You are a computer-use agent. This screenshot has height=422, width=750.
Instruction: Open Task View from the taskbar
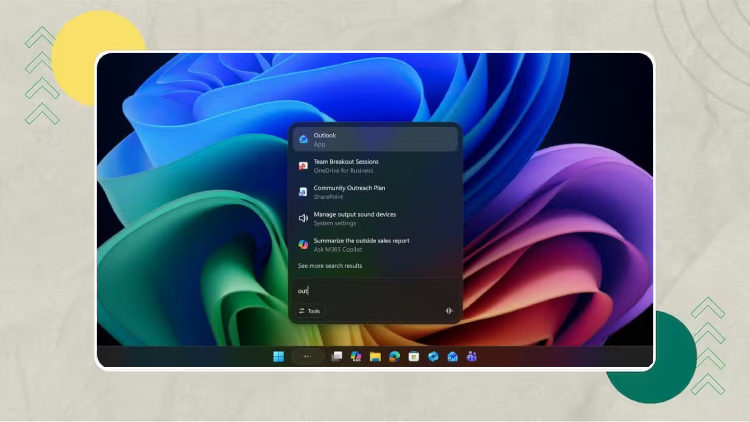pos(337,357)
